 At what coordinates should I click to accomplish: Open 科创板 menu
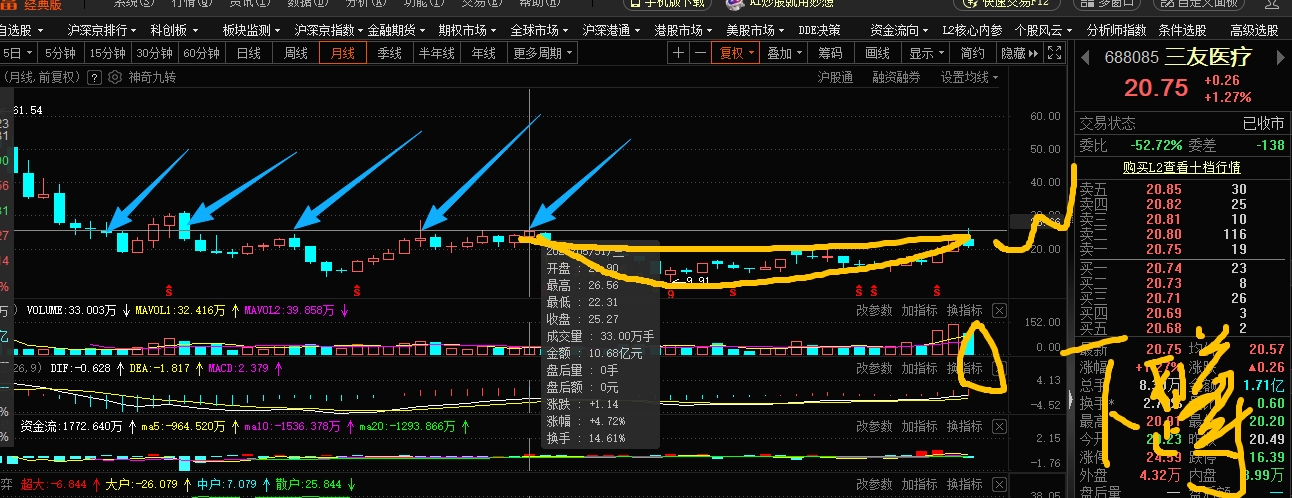click(x=174, y=31)
